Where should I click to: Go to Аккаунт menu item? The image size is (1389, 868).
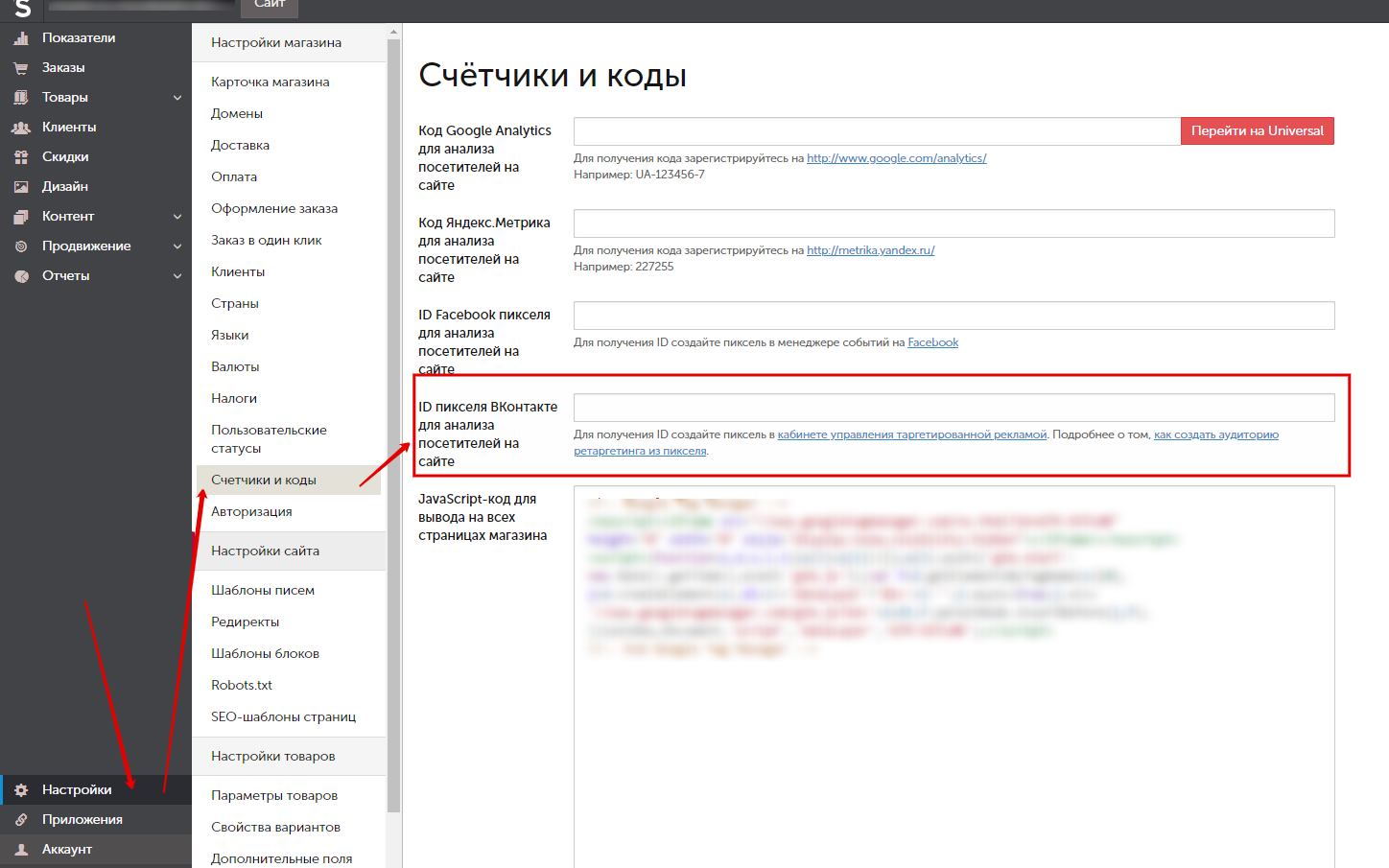[67, 850]
